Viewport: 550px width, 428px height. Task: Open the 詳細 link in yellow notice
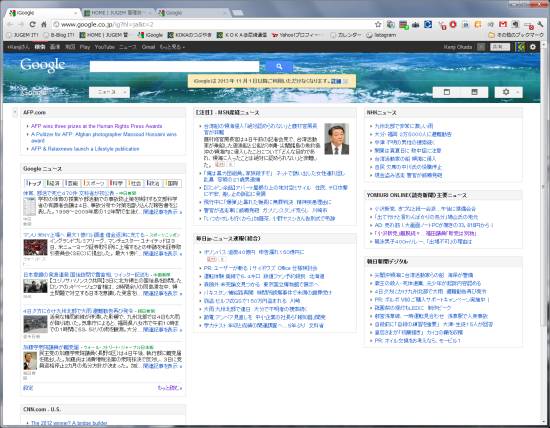336,81
